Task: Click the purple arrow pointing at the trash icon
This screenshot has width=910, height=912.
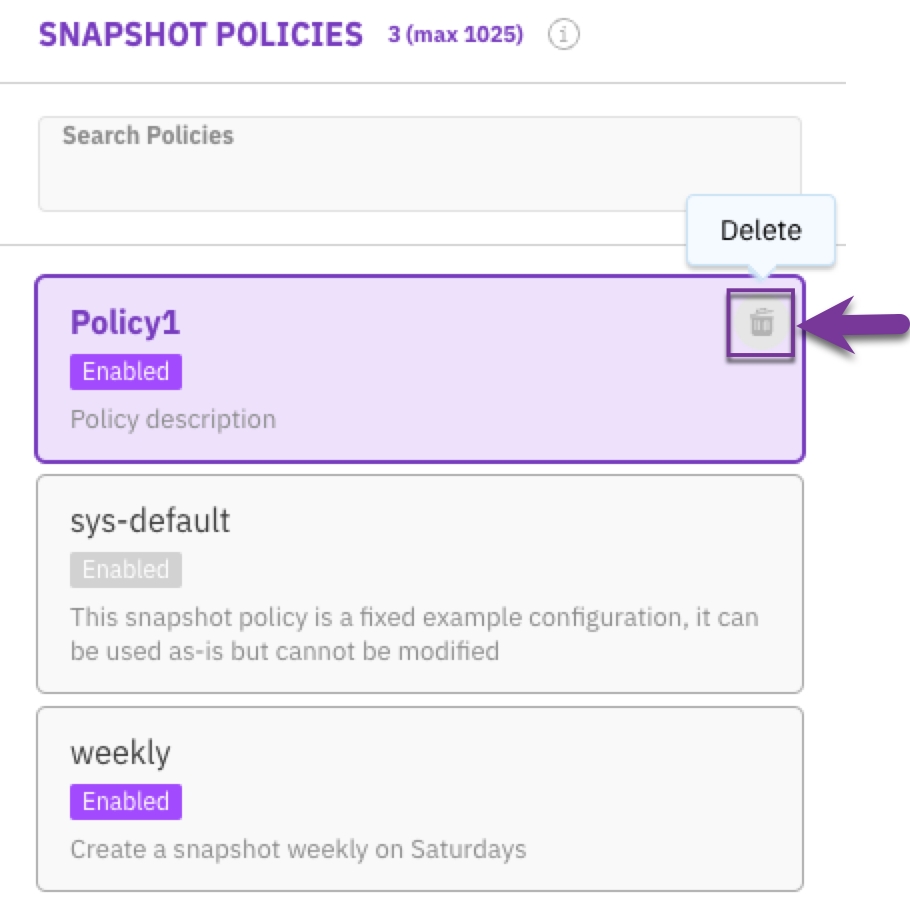Action: click(x=854, y=325)
